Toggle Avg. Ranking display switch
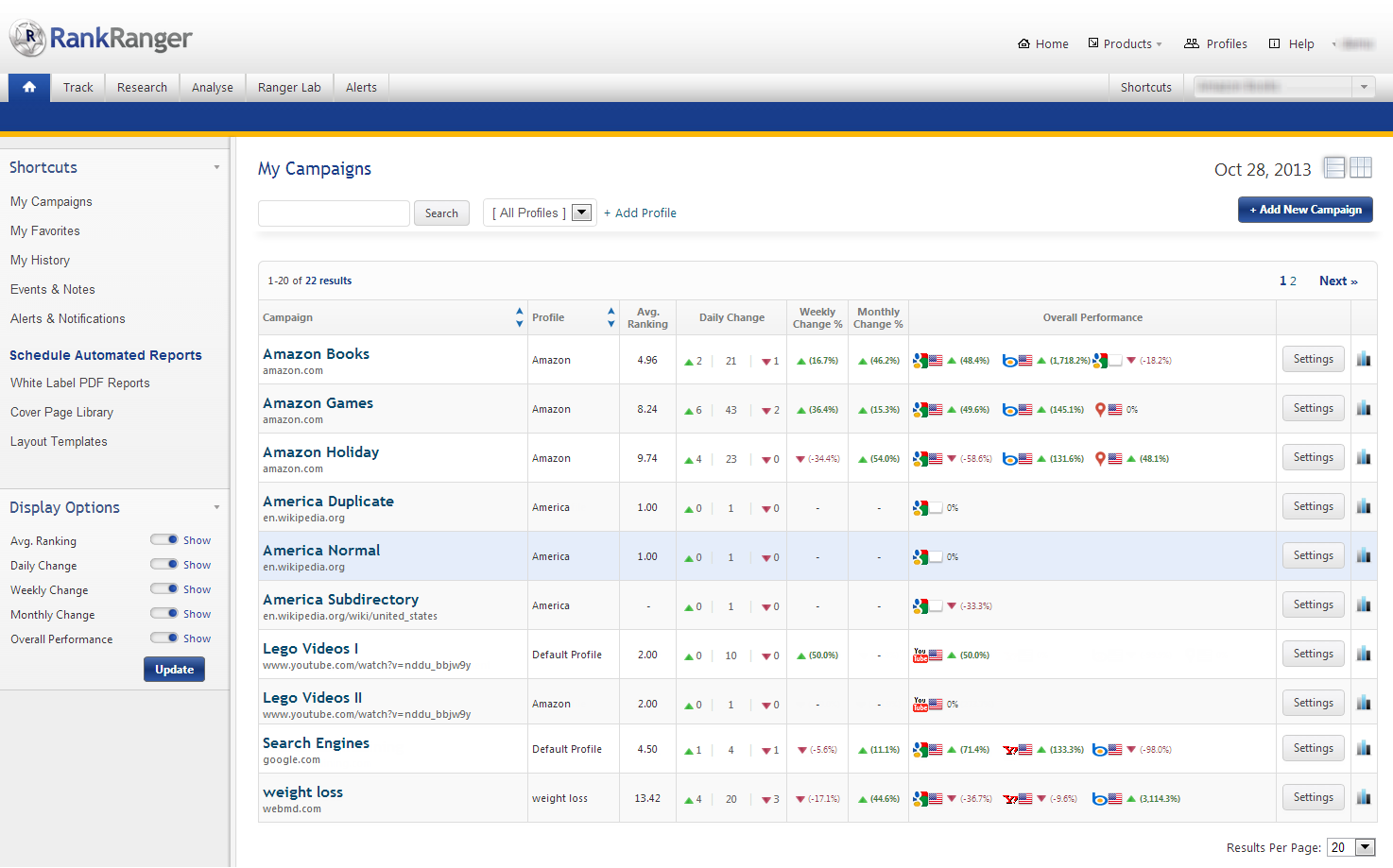The height and width of the screenshot is (868, 1393). click(164, 540)
